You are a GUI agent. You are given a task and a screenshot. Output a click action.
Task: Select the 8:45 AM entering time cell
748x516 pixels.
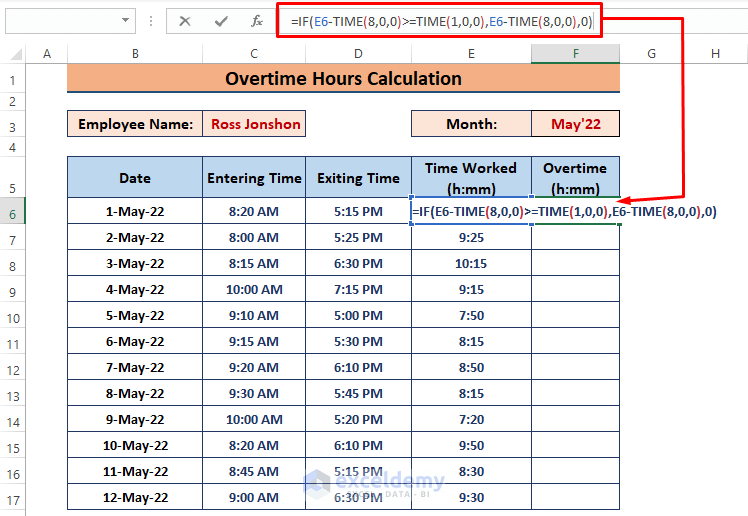click(254, 471)
